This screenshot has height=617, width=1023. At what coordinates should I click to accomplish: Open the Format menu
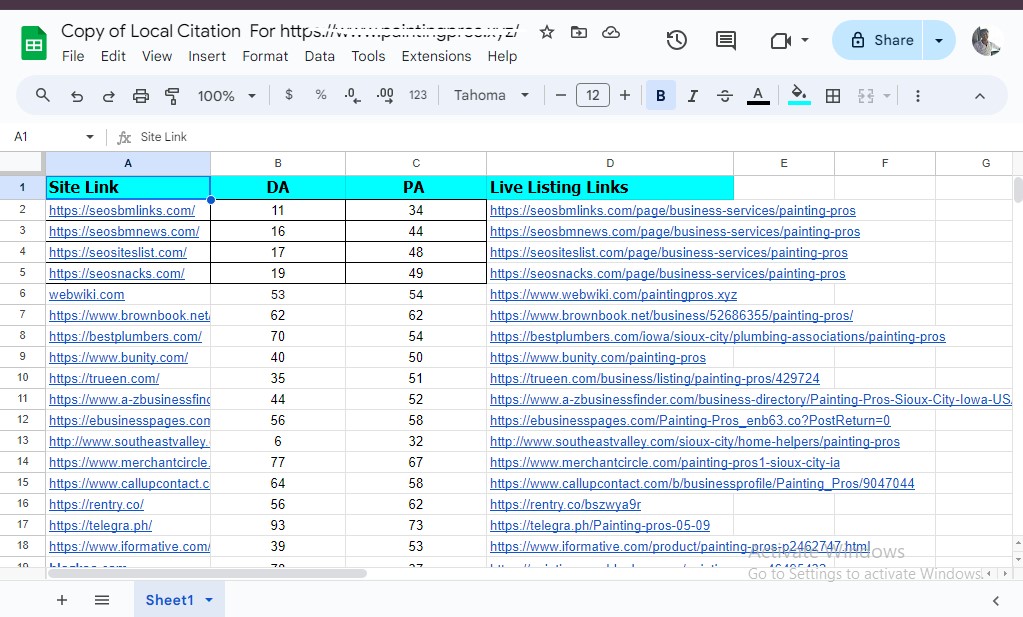pos(265,56)
